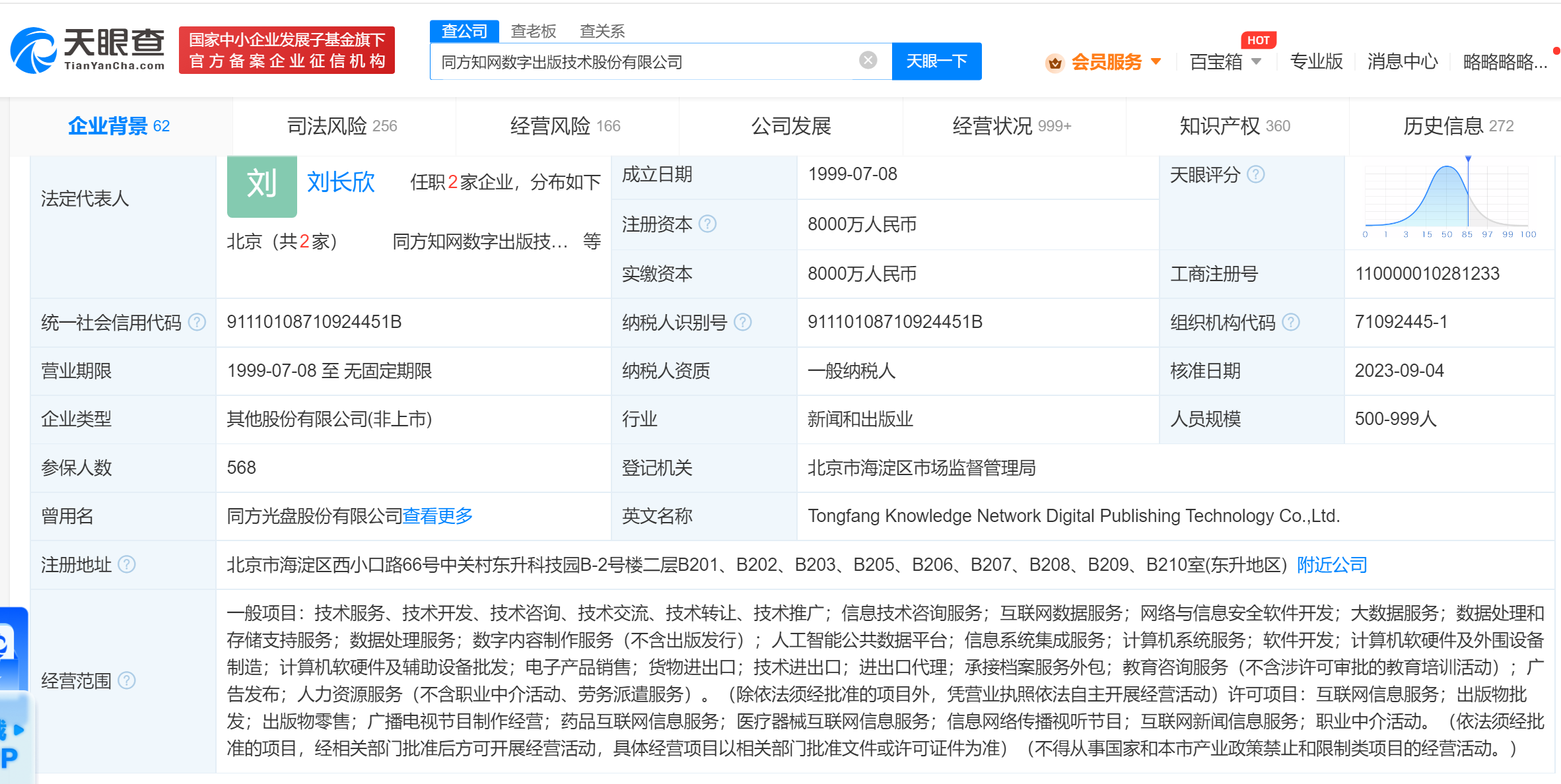The height and width of the screenshot is (784, 1561).
Task: Click 组织机构代码 value 71092445-1
Action: click(1401, 322)
